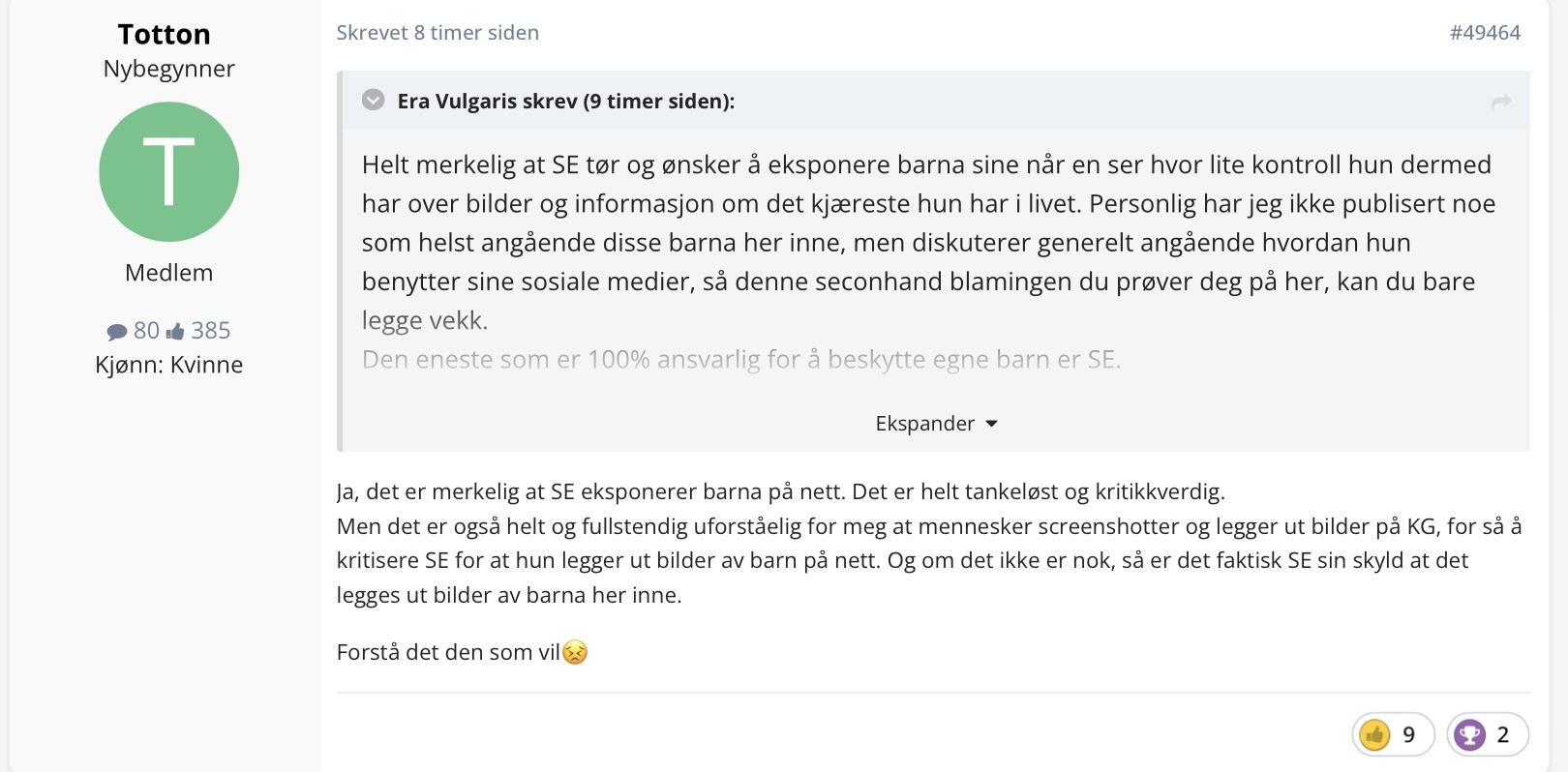Click the "Skrevet 8 timer siden" timestamp

click(x=437, y=33)
